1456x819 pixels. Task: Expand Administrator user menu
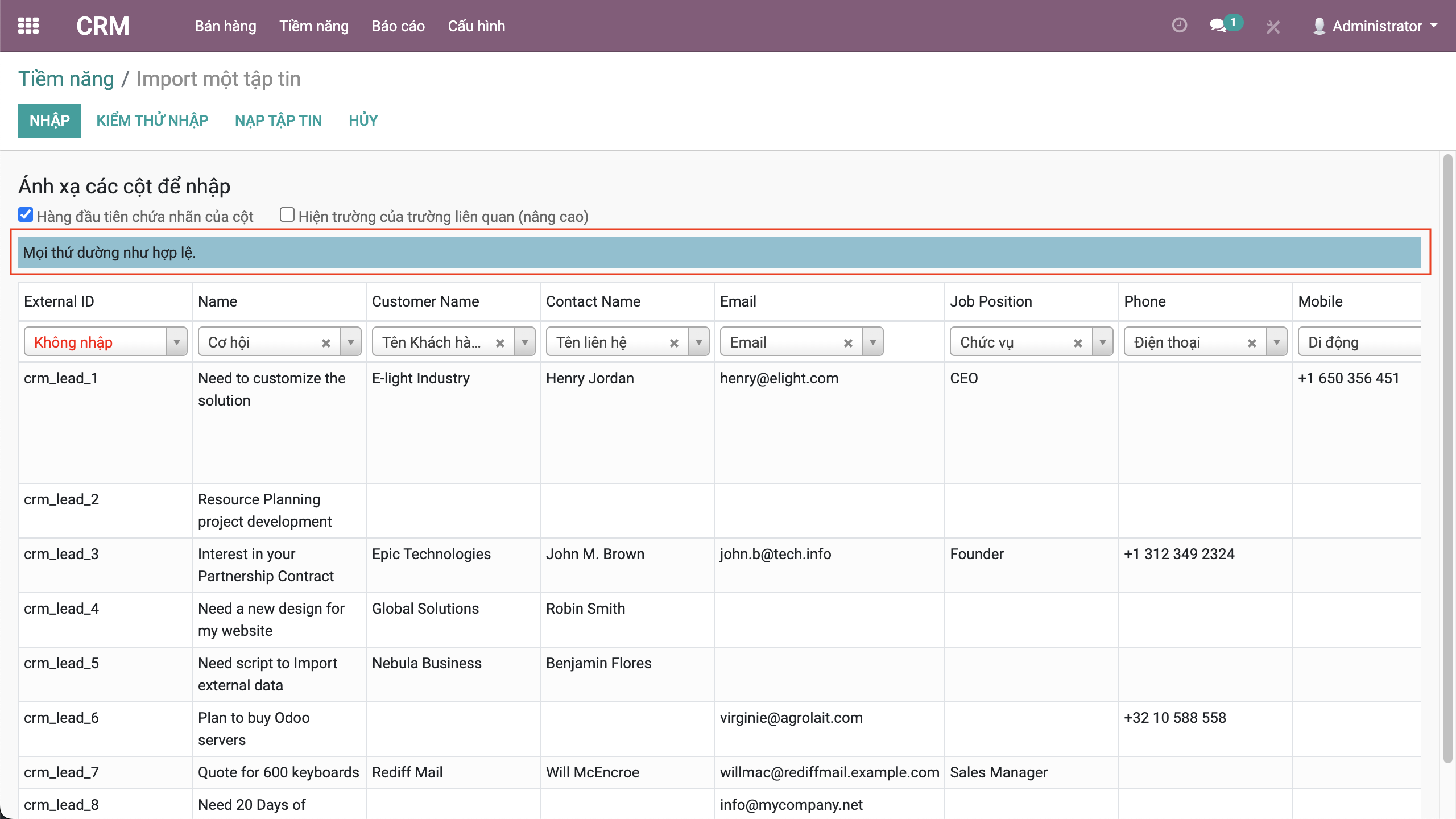tap(1376, 26)
